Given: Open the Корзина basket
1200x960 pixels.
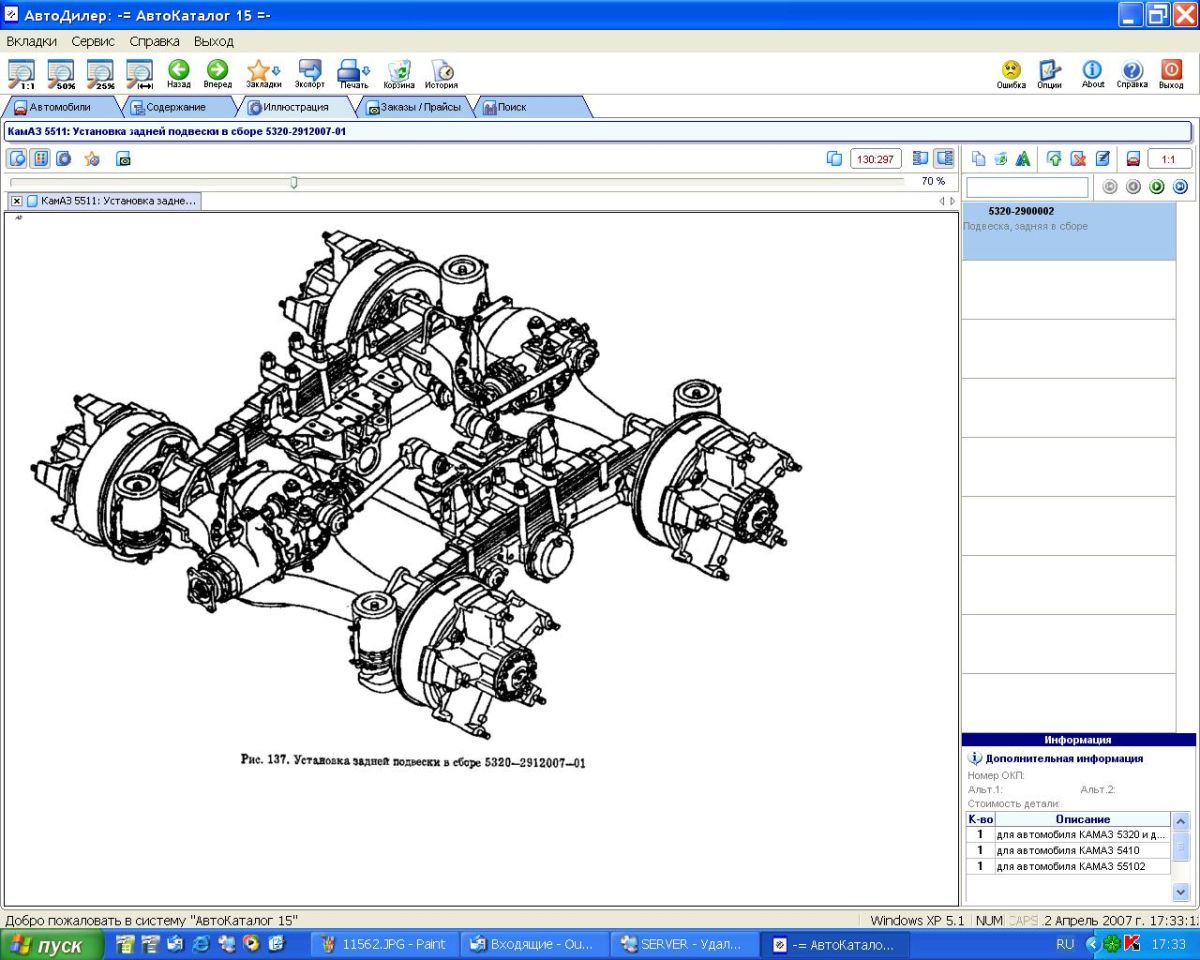Looking at the screenshot, I should [399, 73].
